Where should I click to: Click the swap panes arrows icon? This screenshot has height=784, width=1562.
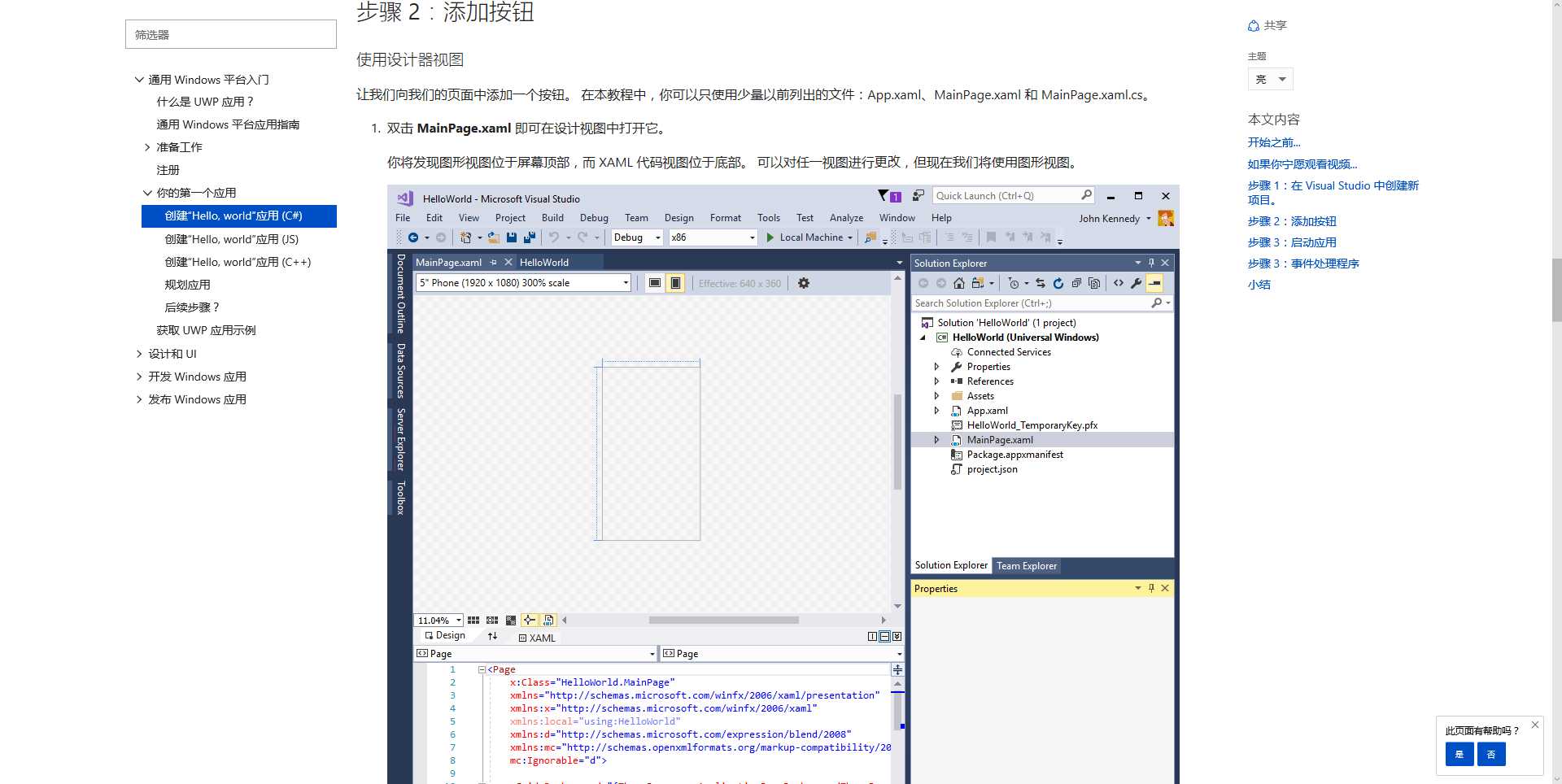click(x=492, y=636)
